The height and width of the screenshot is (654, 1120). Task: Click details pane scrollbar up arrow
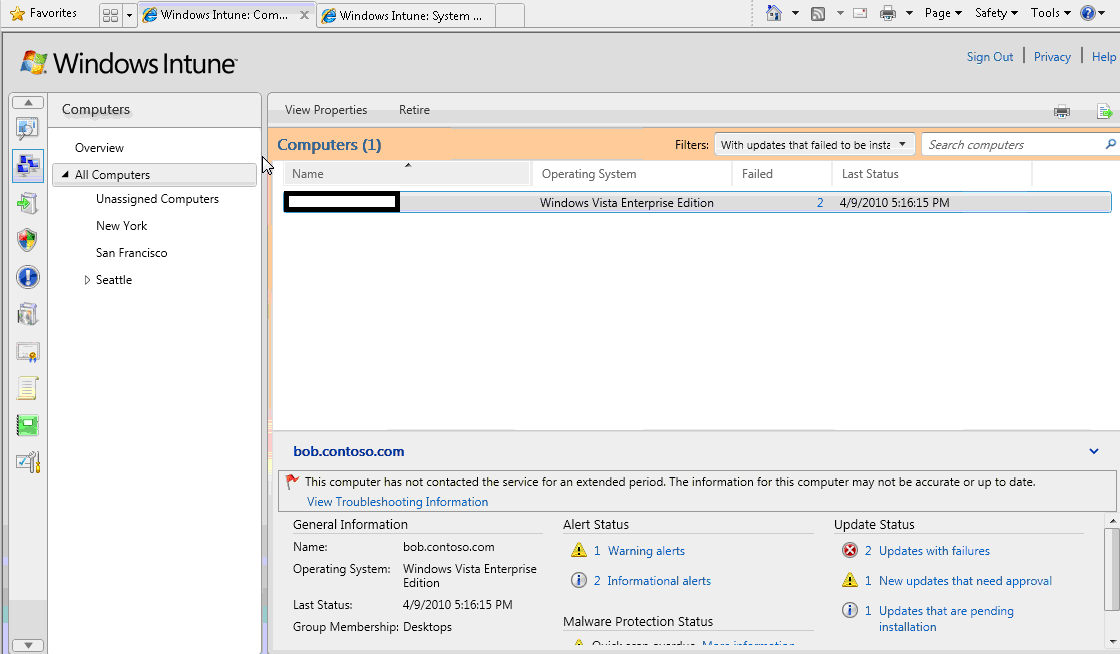[1112, 522]
